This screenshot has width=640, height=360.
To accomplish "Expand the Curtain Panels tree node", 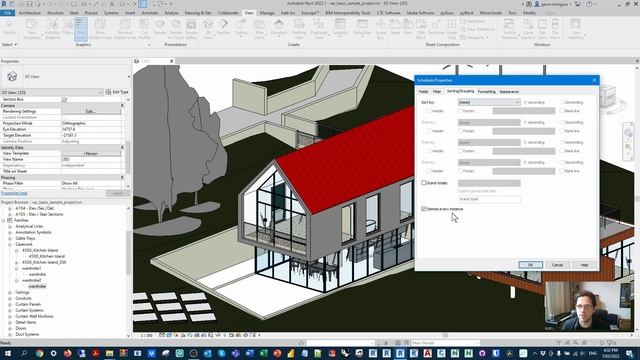I will click(x=10, y=304).
